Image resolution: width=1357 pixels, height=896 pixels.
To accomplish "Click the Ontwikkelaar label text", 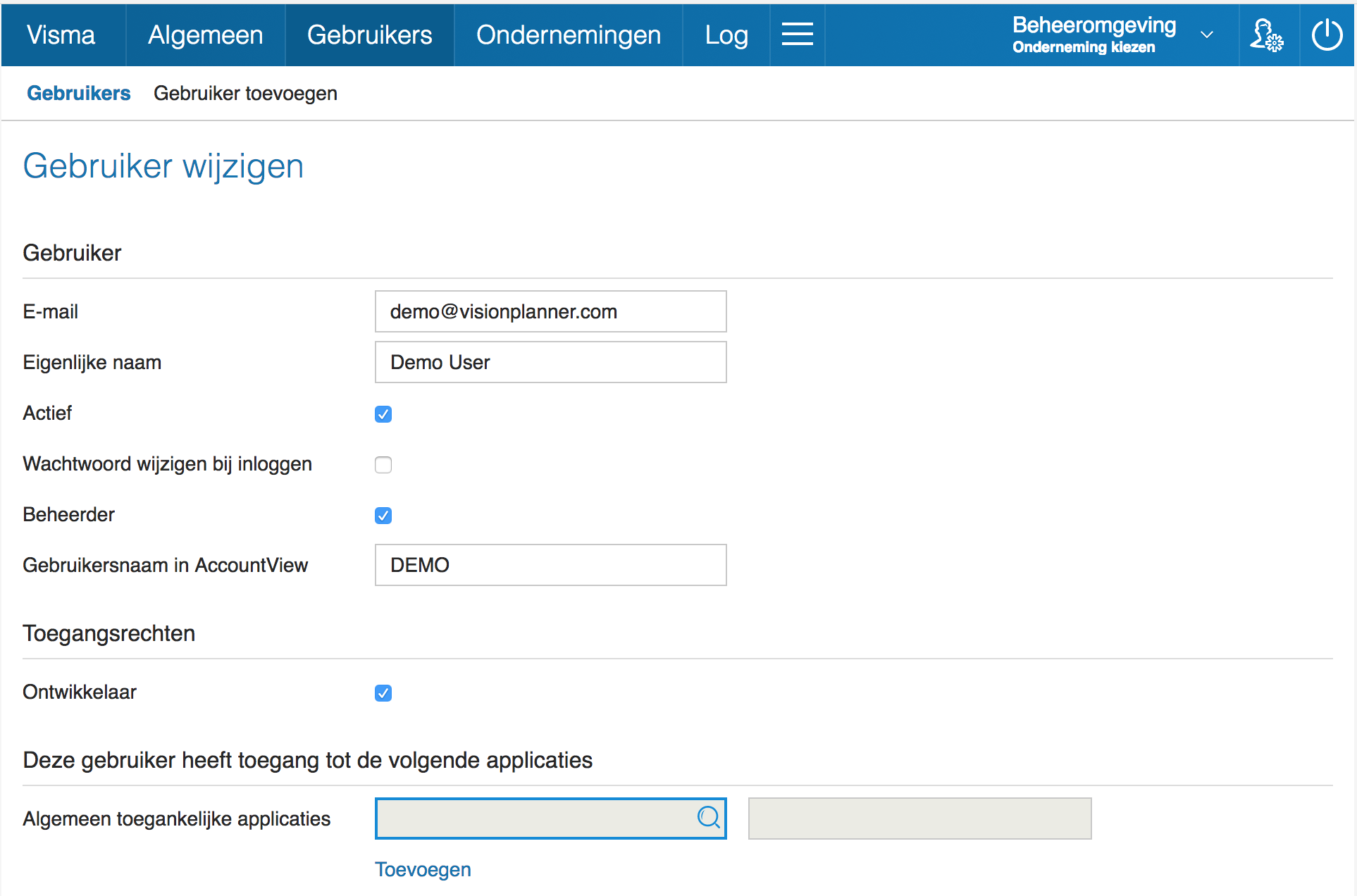I will pos(80,692).
